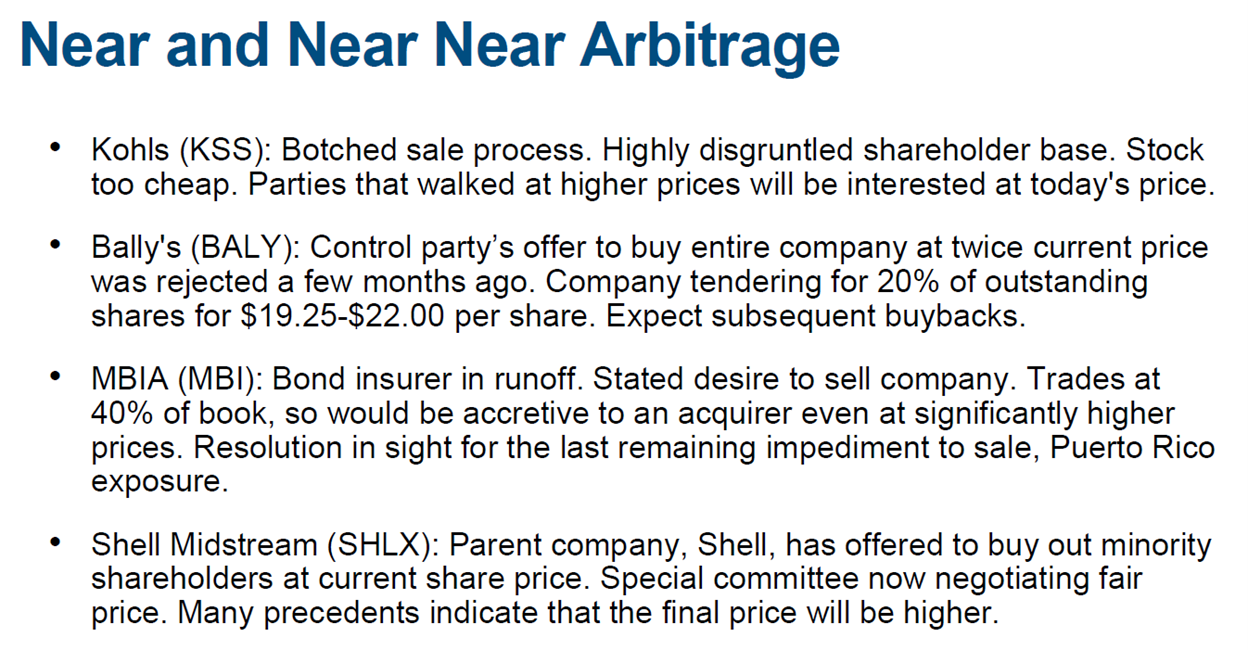
Task: Click the slide title Near and Near Near Arbitrage
Action: 429,47
